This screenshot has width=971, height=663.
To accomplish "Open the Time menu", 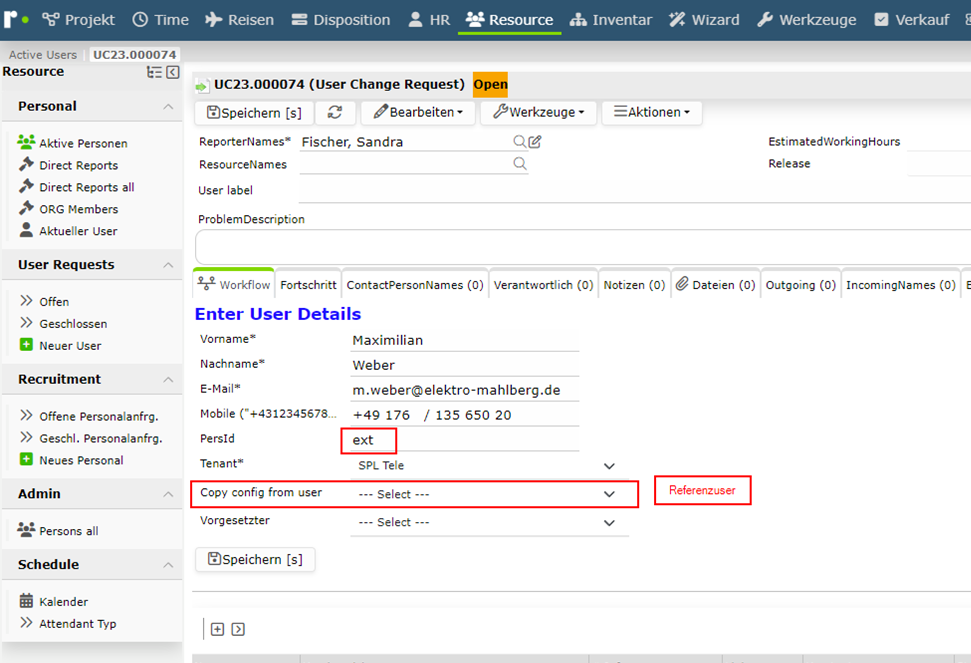I will coord(160,20).
